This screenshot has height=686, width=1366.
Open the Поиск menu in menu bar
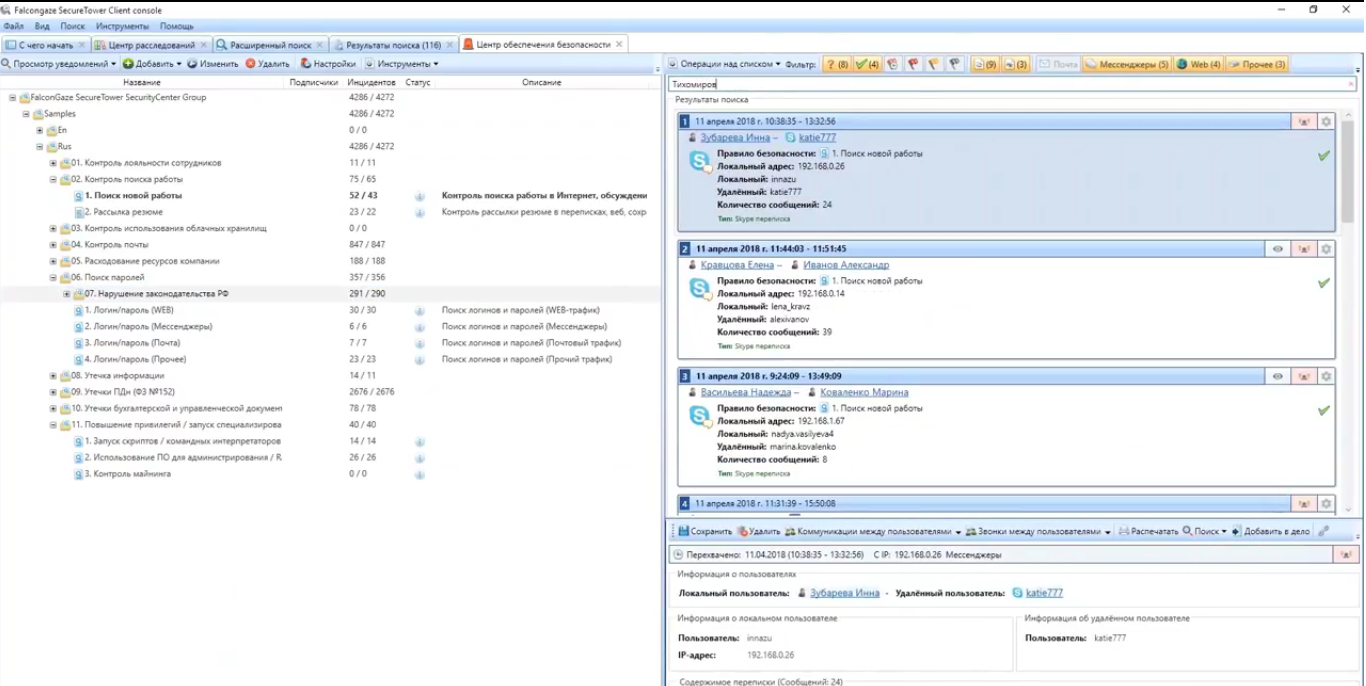72,26
